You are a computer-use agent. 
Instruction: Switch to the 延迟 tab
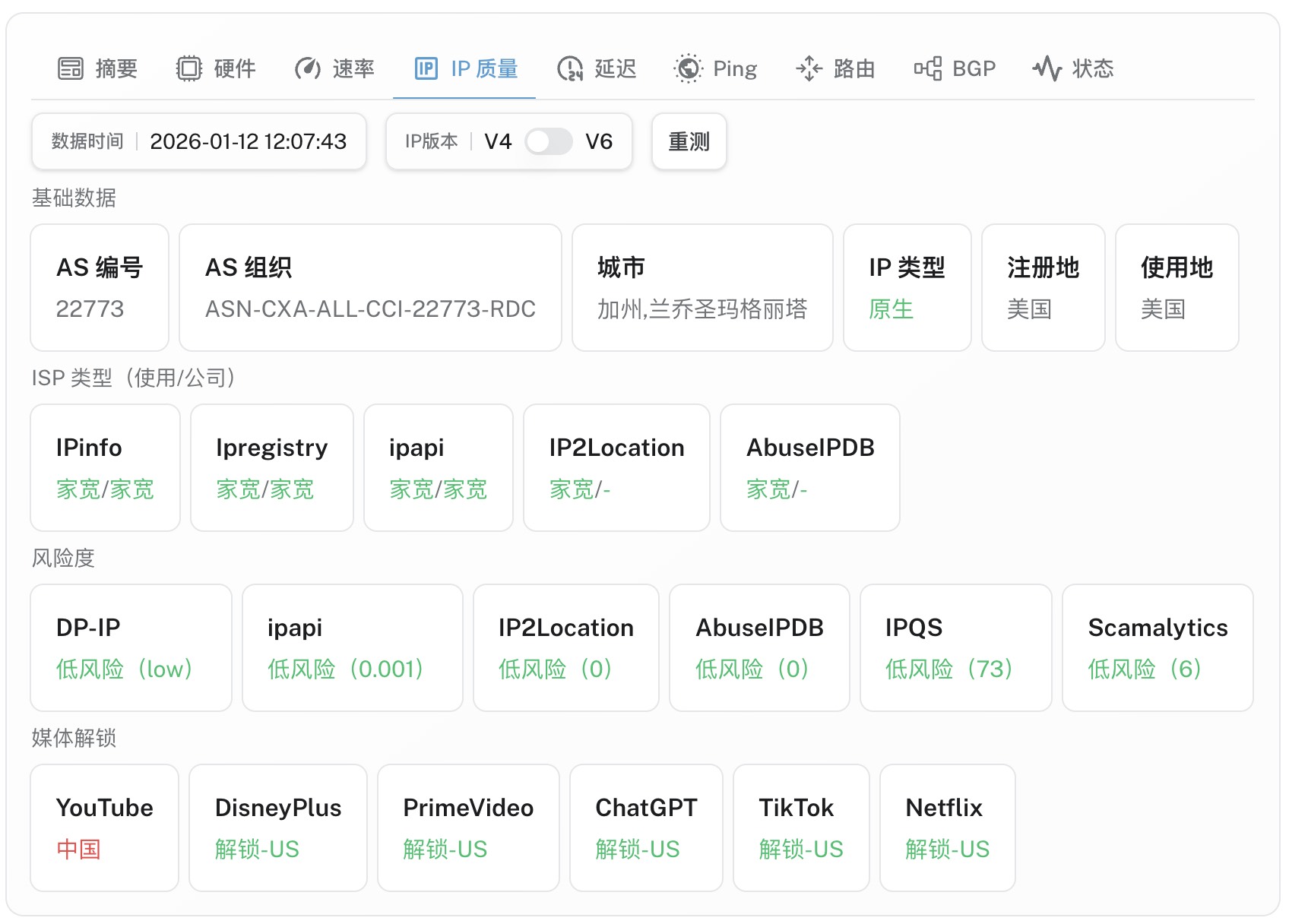click(x=614, y=68)
